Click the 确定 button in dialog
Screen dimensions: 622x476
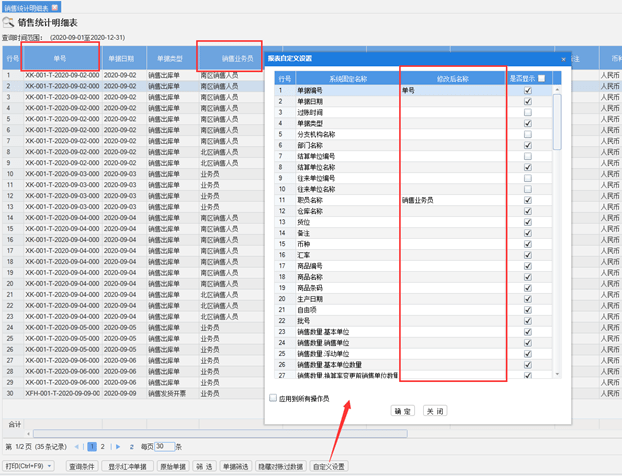[403, 411]
